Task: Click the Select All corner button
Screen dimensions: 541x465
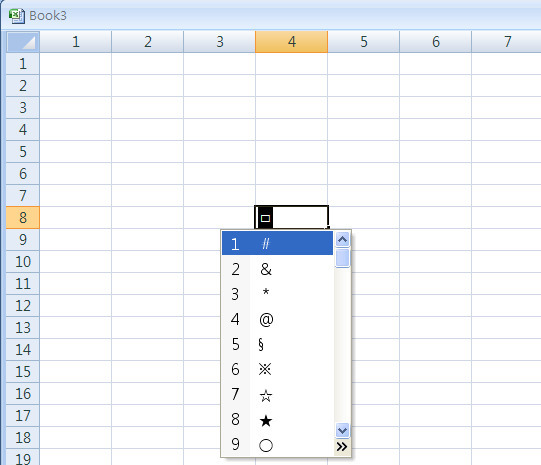Action: coord(23,42)
